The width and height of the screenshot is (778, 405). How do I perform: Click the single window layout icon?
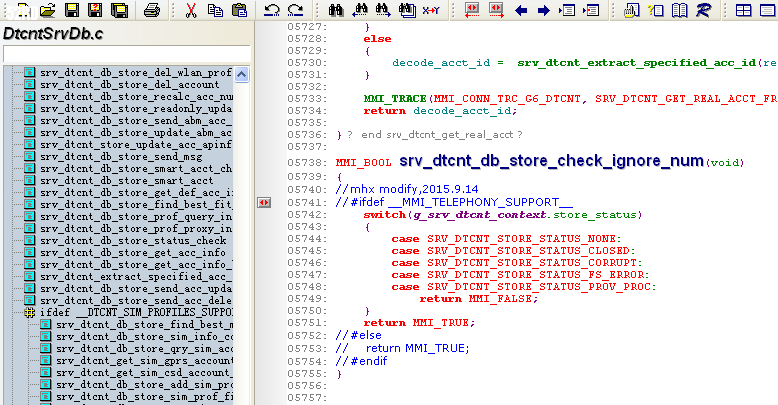[768, 9]
